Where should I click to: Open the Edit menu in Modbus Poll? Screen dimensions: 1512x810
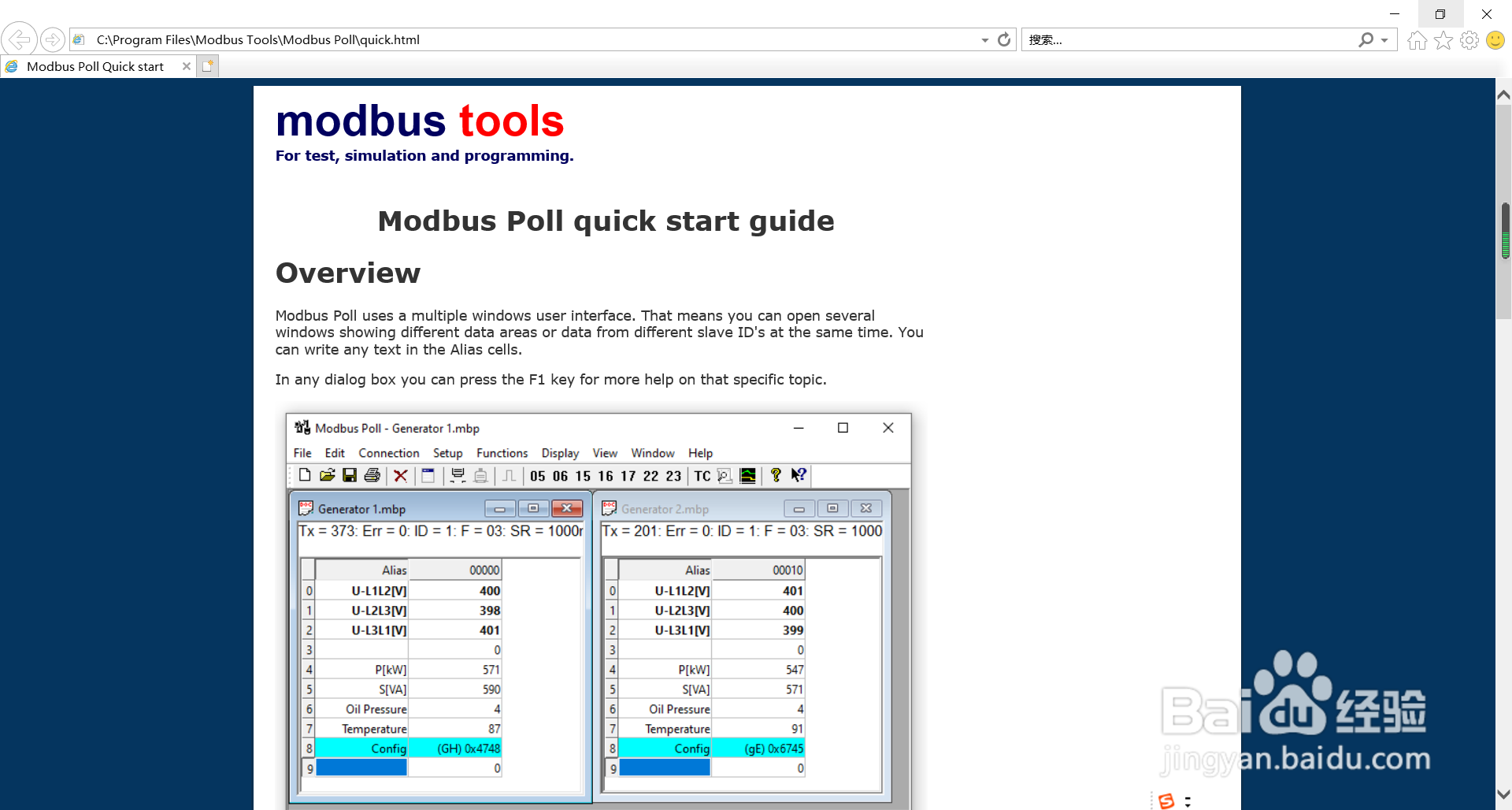[335, 453]
